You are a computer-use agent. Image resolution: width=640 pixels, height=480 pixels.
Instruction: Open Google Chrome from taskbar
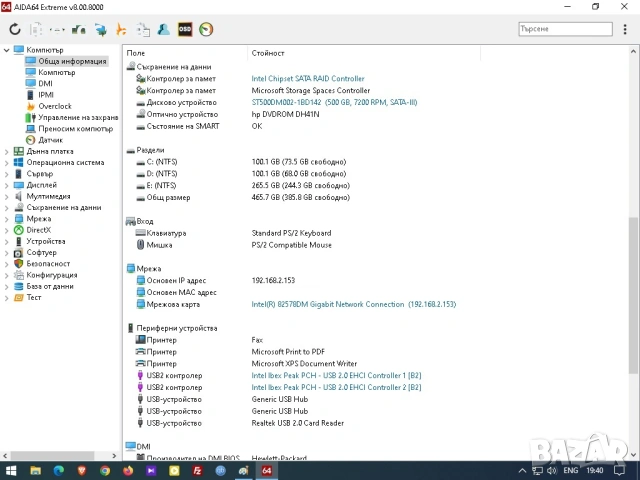click(105, 471)
